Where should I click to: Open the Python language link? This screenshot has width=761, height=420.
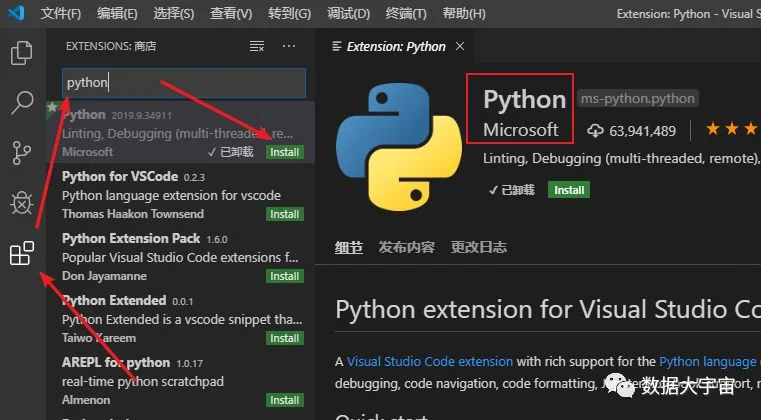[x=708, y=361]
